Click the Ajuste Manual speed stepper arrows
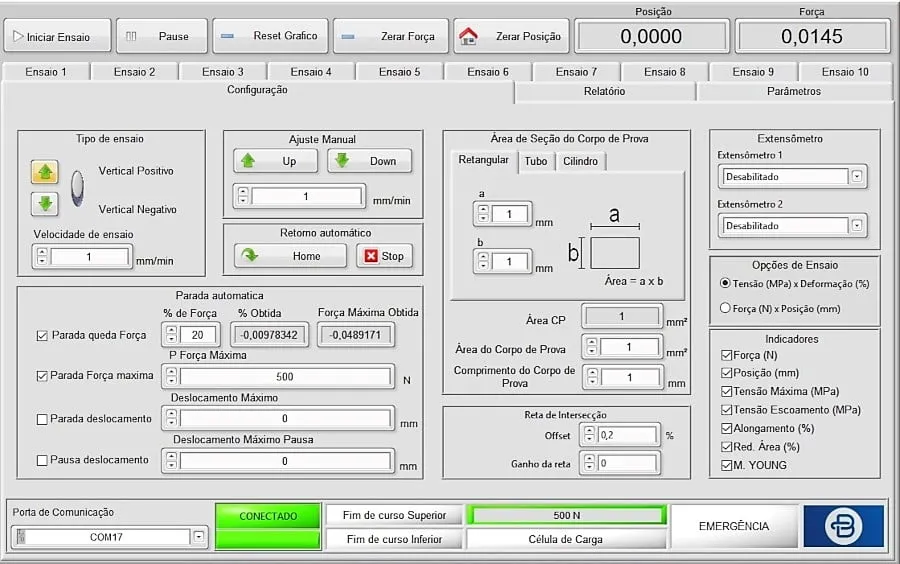This screenshot has height=564, width=900. tap(243, 196)
